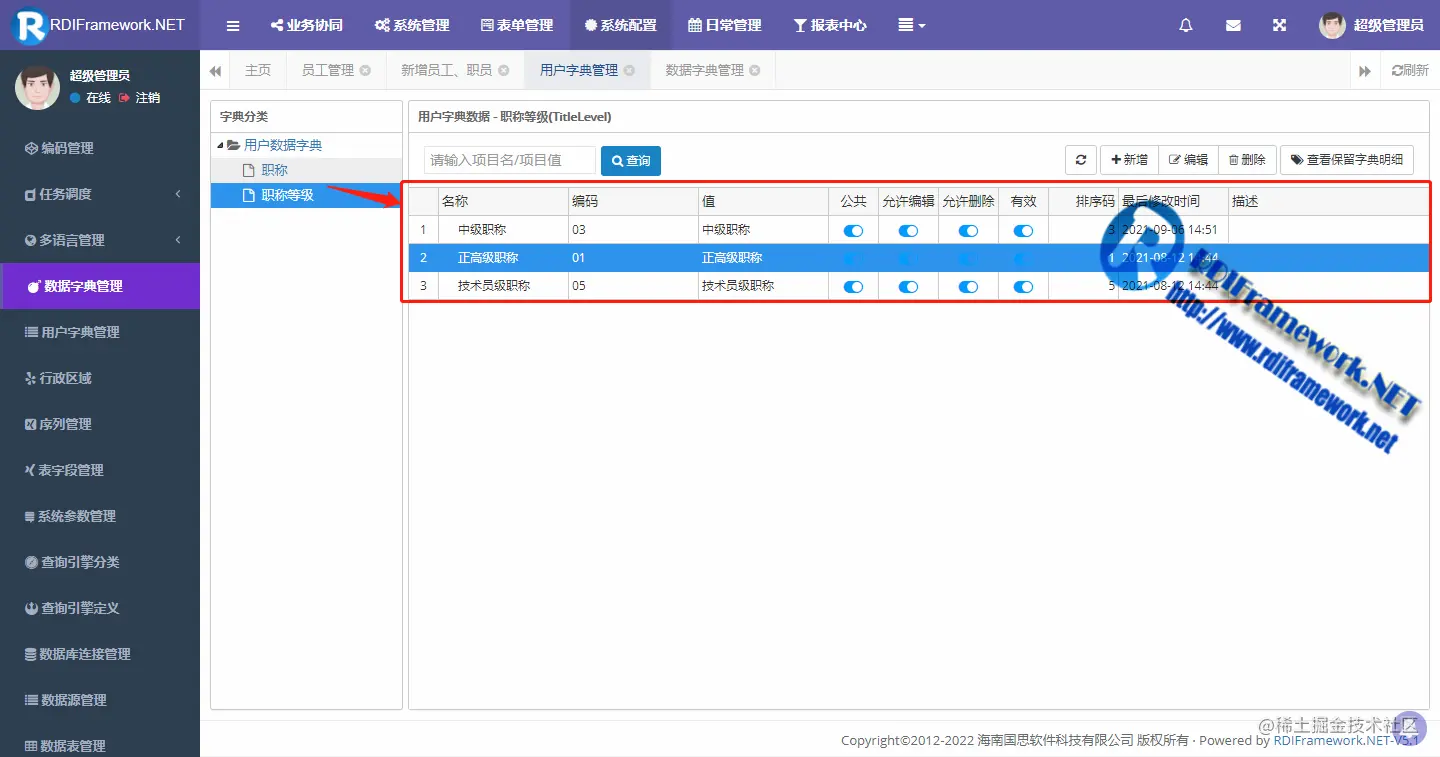Click the table refresh icon above the grid
Screen dimensions: 1440x757
pyautogui.click(x=1081, y=160)
